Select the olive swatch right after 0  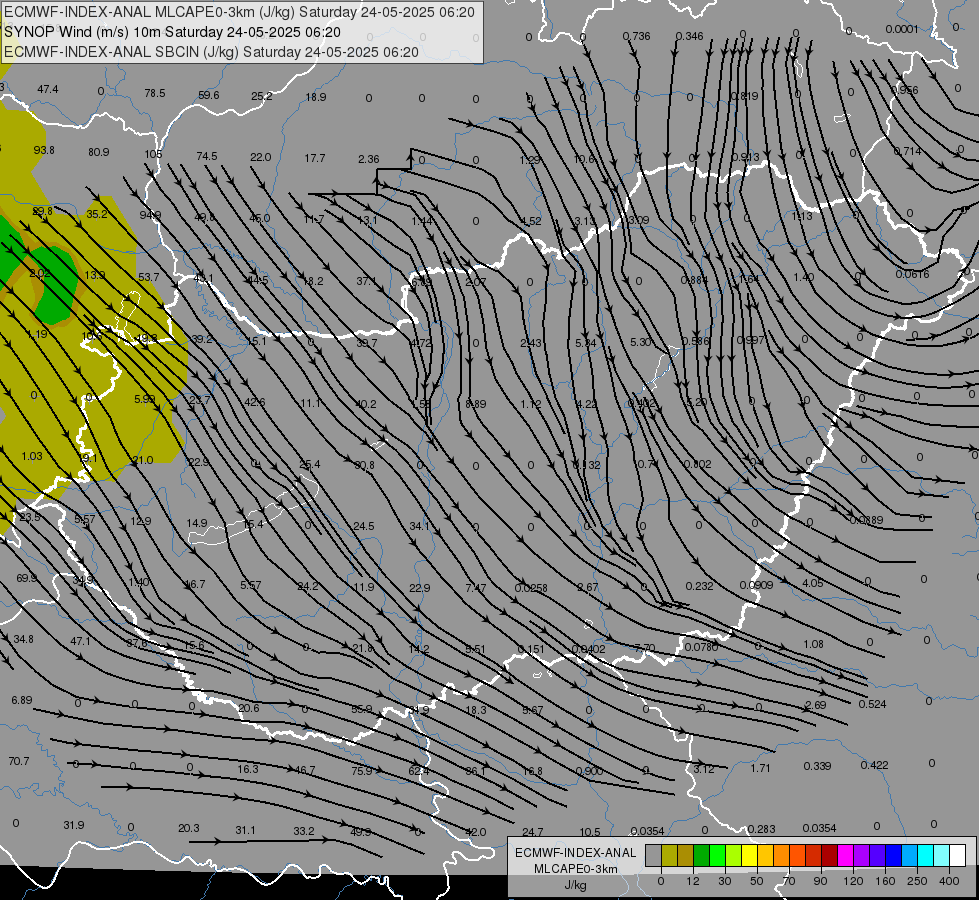[669, 855]
